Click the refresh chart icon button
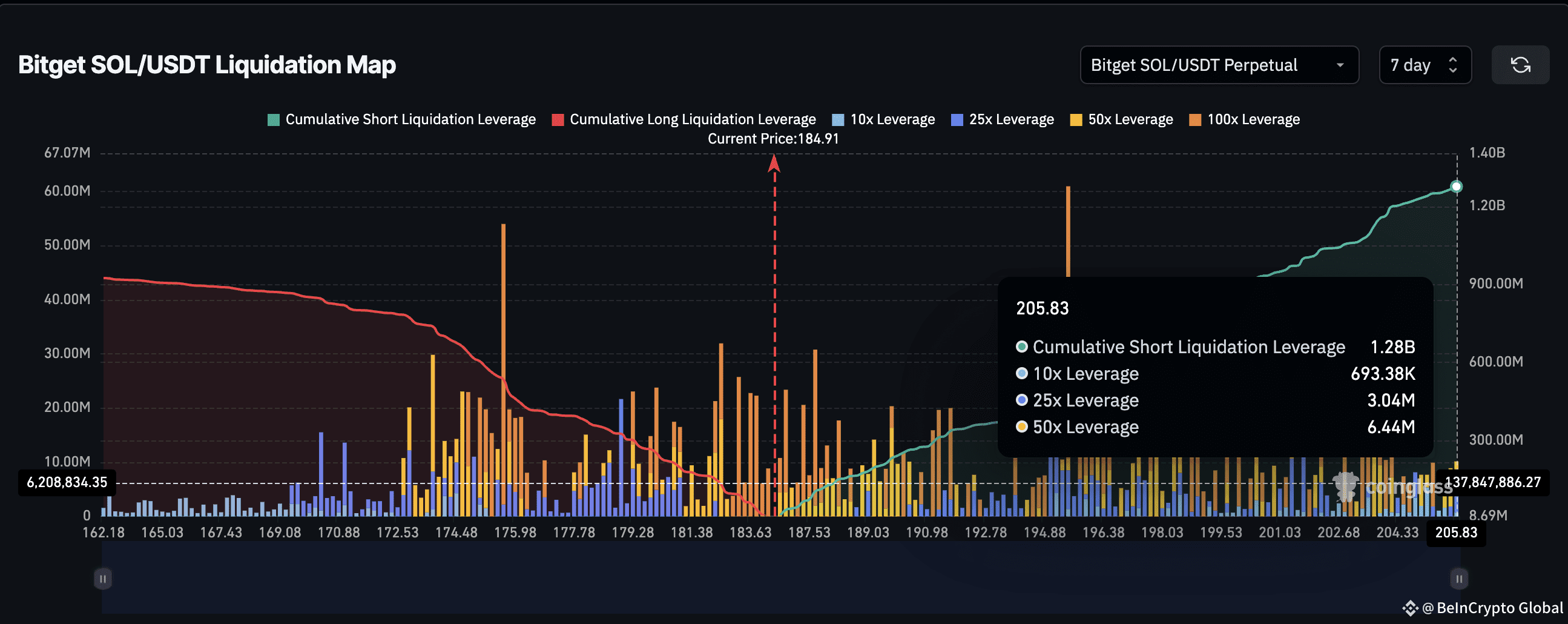The height and width of the screenshot is (624, 1568). pyautogui.click(x=1520, y=65)
